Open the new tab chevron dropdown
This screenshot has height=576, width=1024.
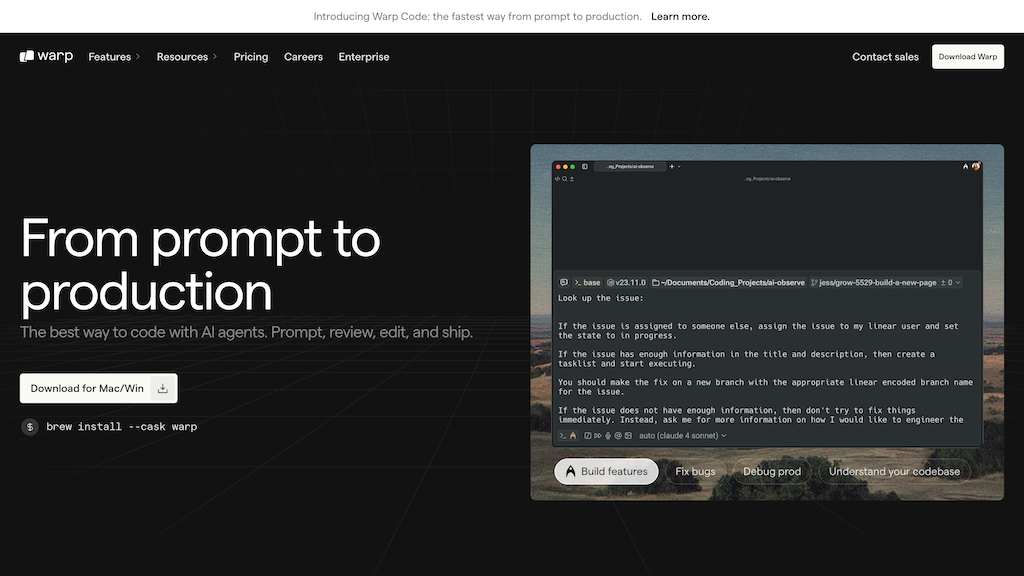tap(678, 166)
